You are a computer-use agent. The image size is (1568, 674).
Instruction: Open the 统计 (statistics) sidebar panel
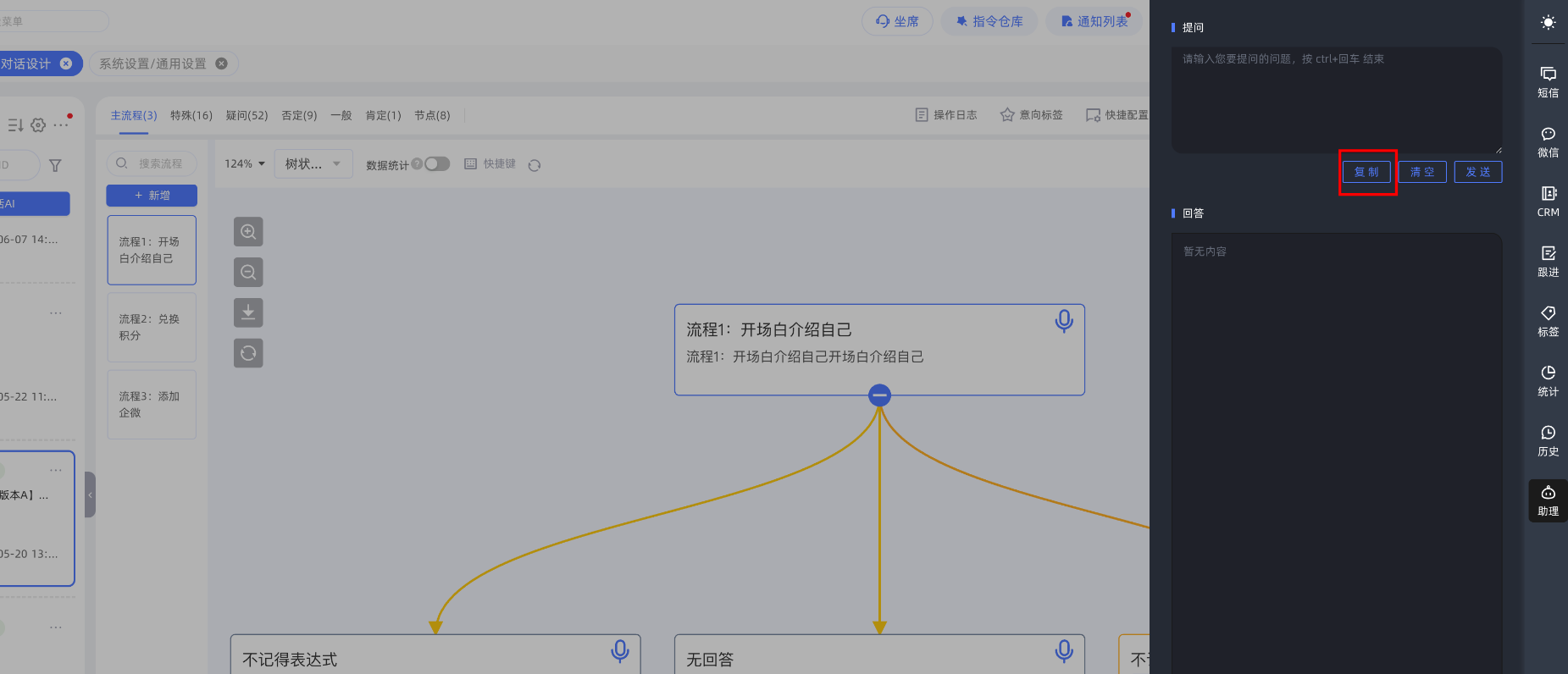[x=1548, y=381]
